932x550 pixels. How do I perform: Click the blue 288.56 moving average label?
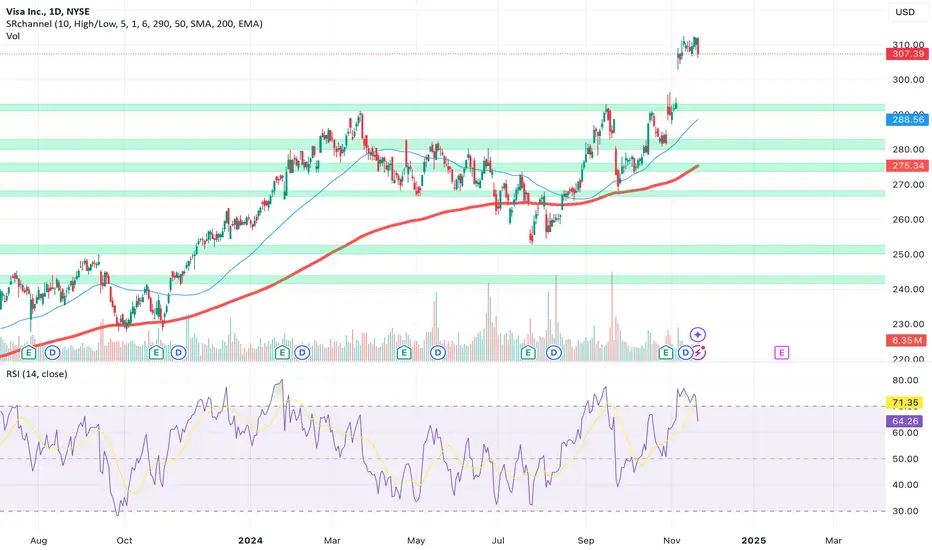coord(907,120)
